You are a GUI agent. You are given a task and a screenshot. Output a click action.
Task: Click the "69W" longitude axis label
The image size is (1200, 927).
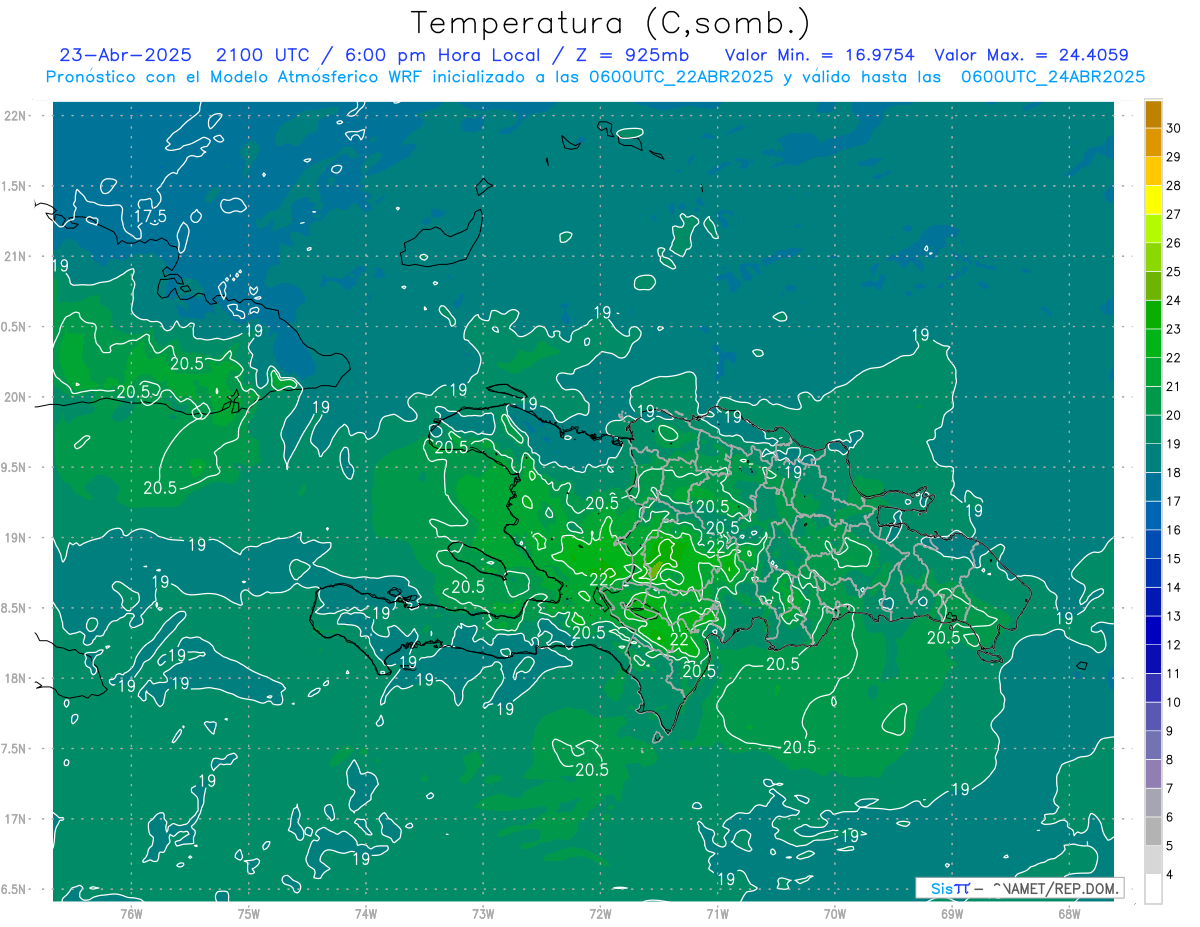pos(952,913)
